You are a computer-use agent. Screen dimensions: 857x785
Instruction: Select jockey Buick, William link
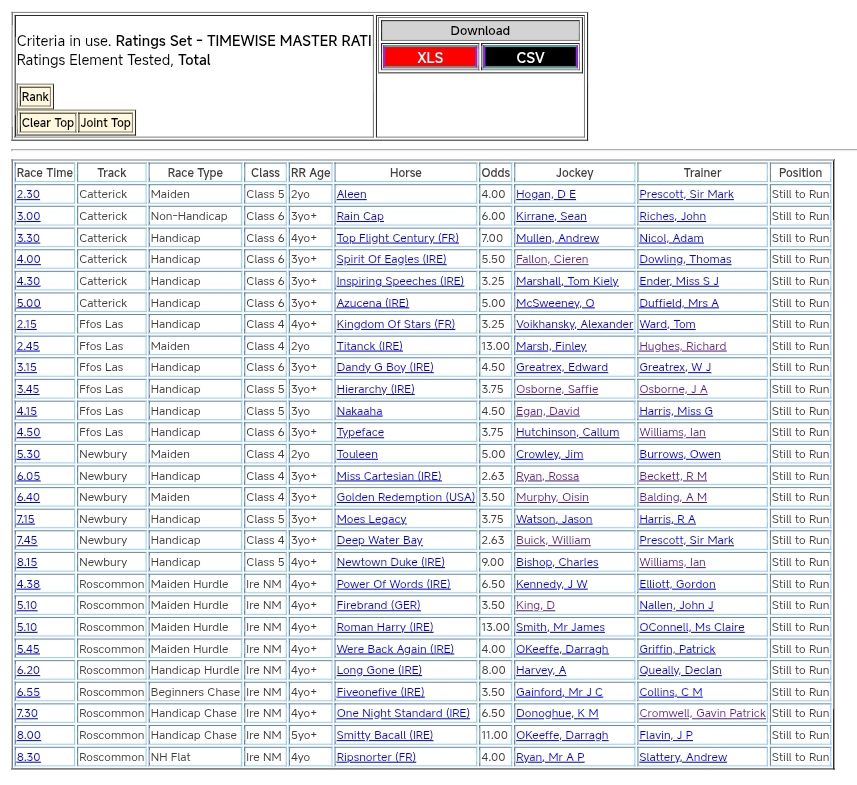(x=553, y=541)
